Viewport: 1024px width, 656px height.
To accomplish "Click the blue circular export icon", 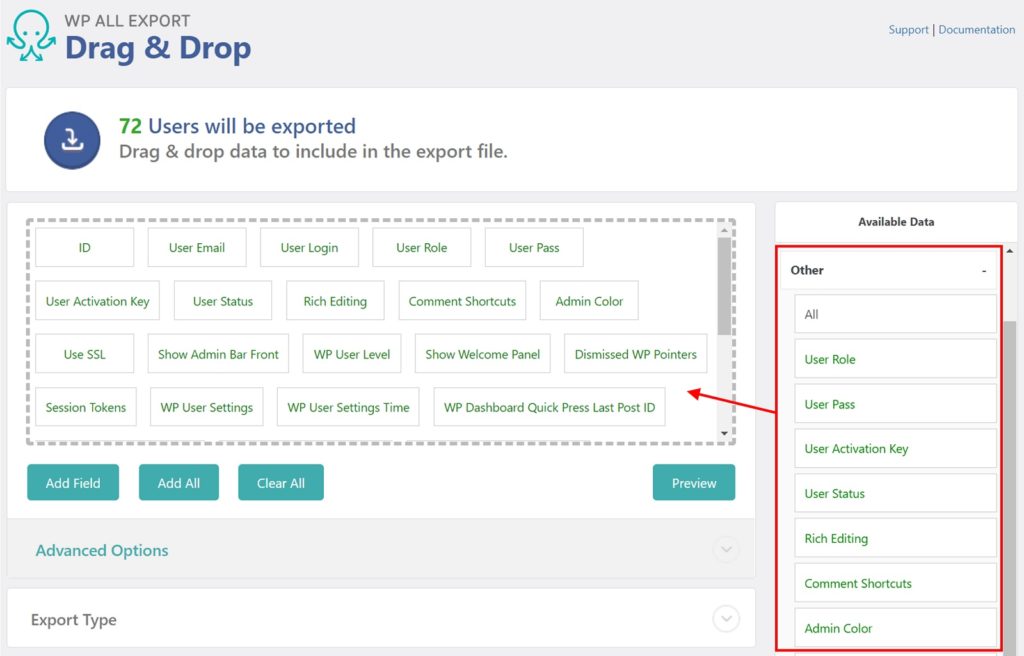I will click(71, 138).
